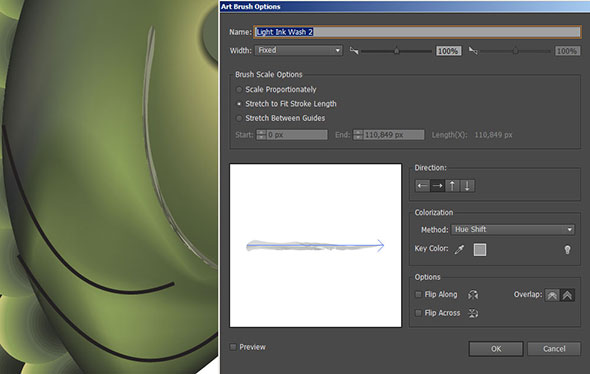Open the Width Fixed dropdown
Screen dimensions: 590x374
point(299,50)
